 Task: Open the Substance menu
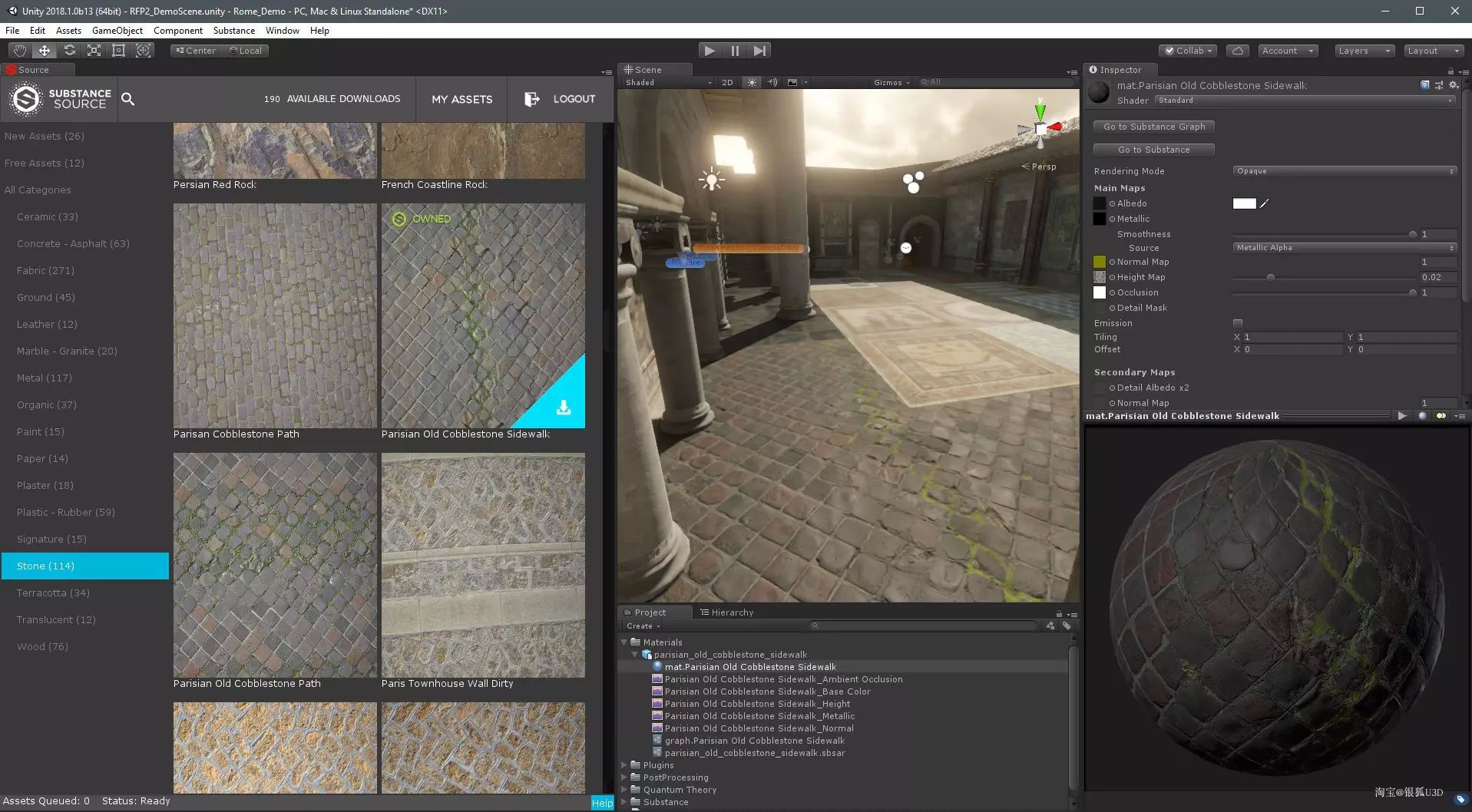tap(234, 31)
